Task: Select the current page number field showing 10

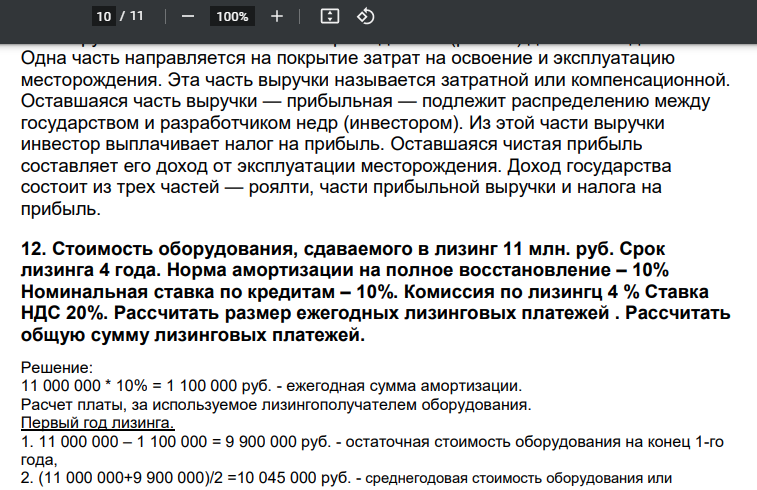Action: [103, 16]
